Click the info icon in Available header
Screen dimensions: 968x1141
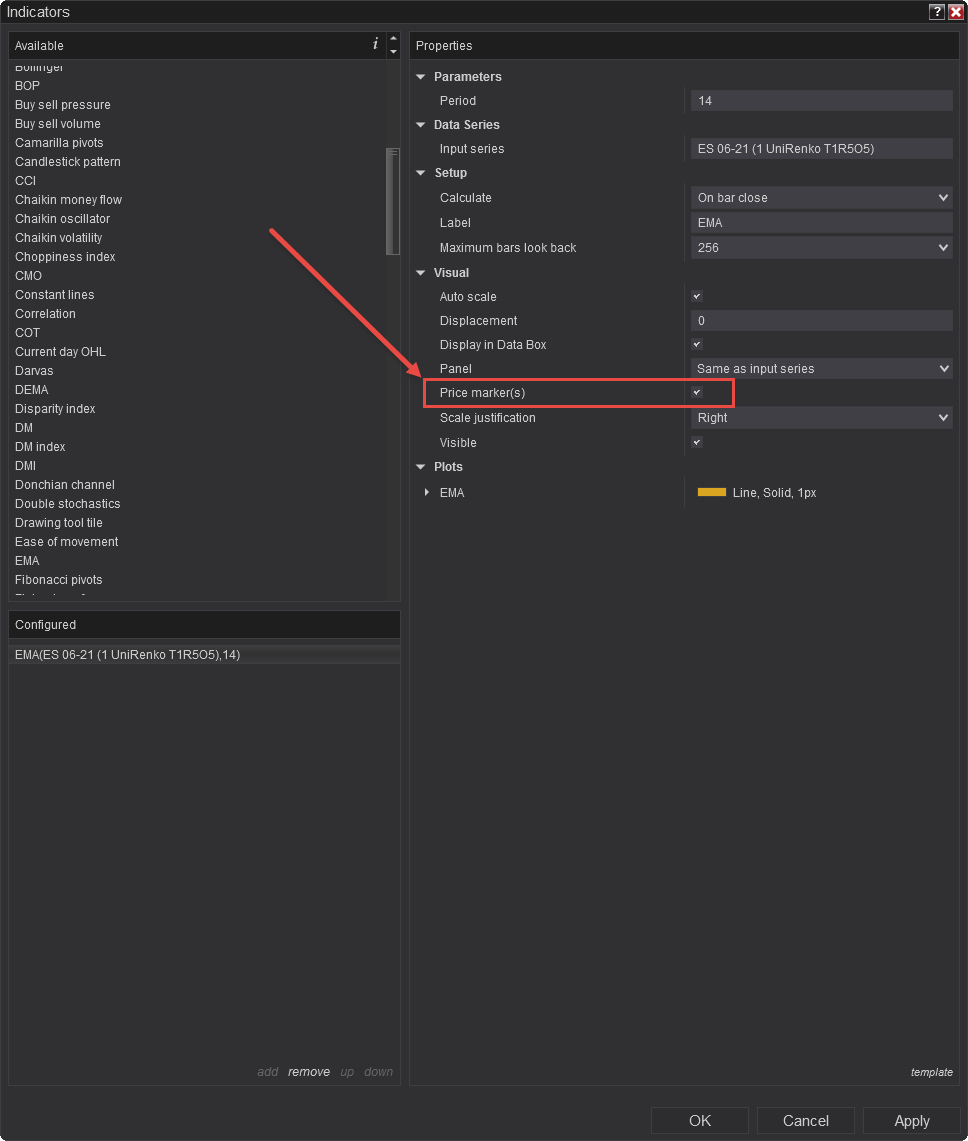pyautogui.click(x=376, y=44)
